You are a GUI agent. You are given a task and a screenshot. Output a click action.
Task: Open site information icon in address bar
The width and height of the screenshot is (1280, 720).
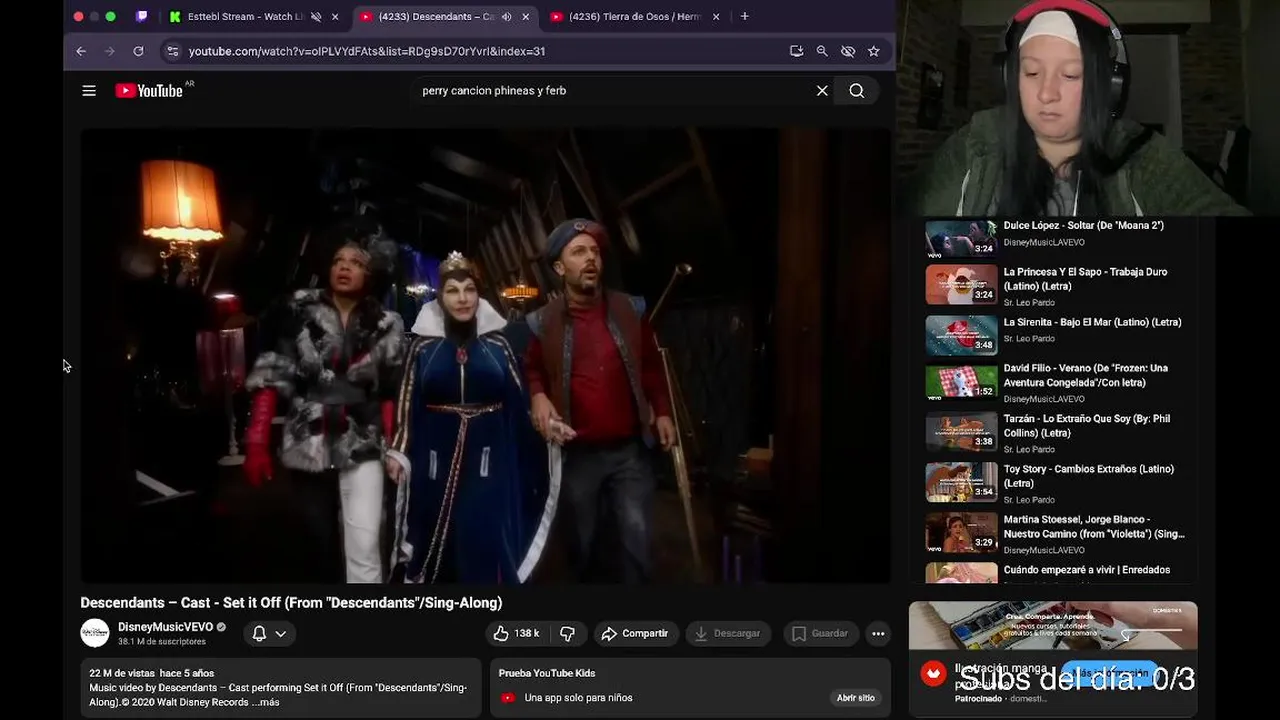click(173, 51)
